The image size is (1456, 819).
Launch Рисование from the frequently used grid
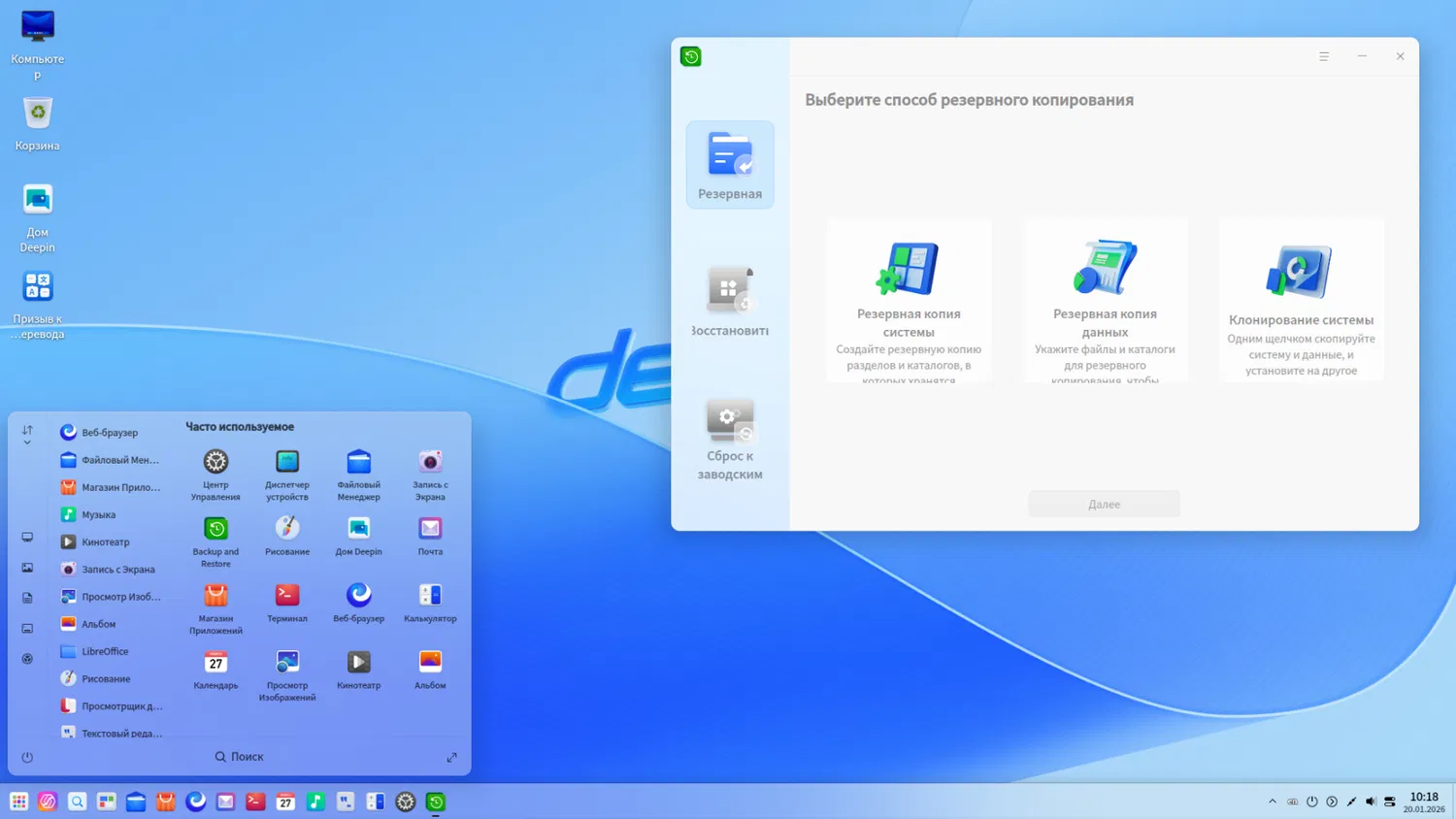(x=287, y=536)
